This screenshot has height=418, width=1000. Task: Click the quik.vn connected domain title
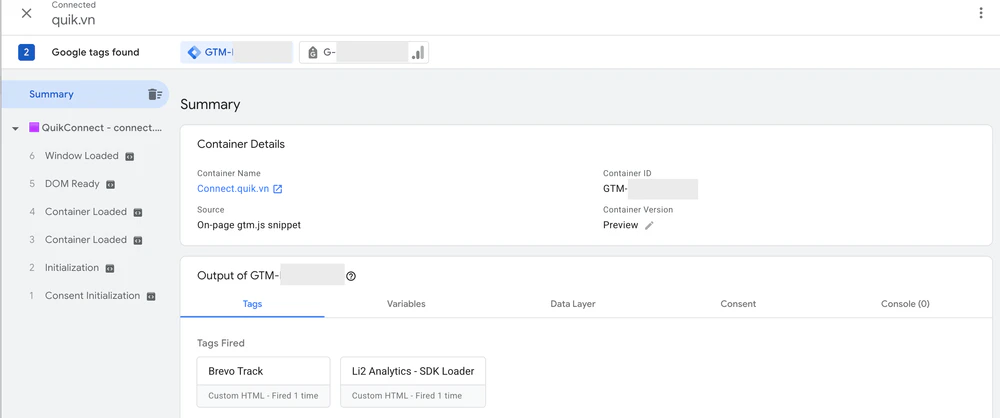tap(73, 20)
